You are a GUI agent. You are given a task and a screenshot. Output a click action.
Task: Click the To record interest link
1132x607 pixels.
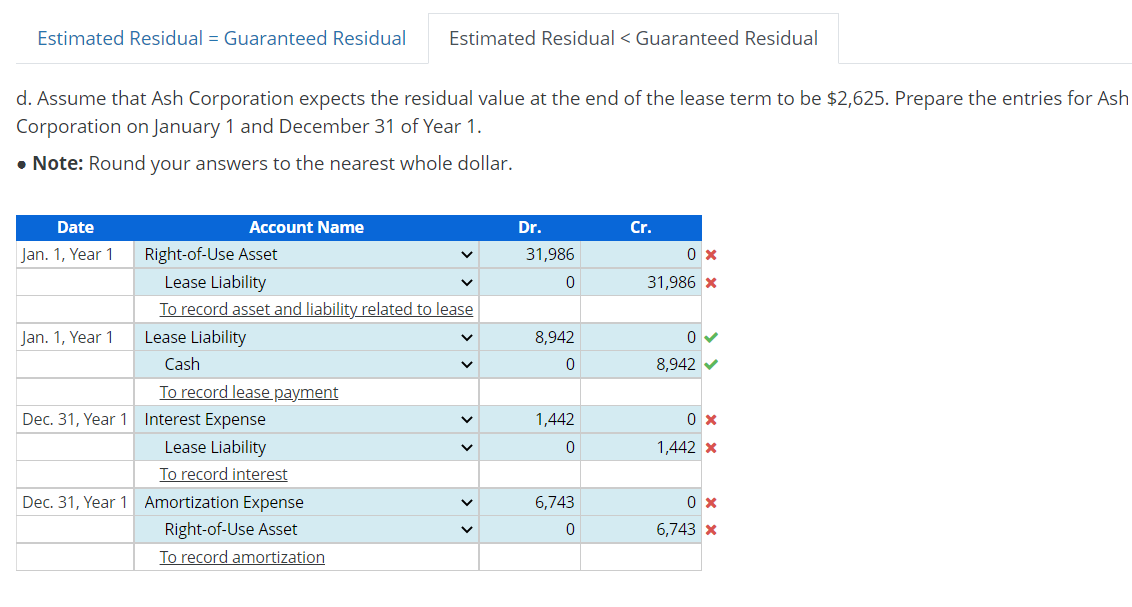[x=223, y=474]
